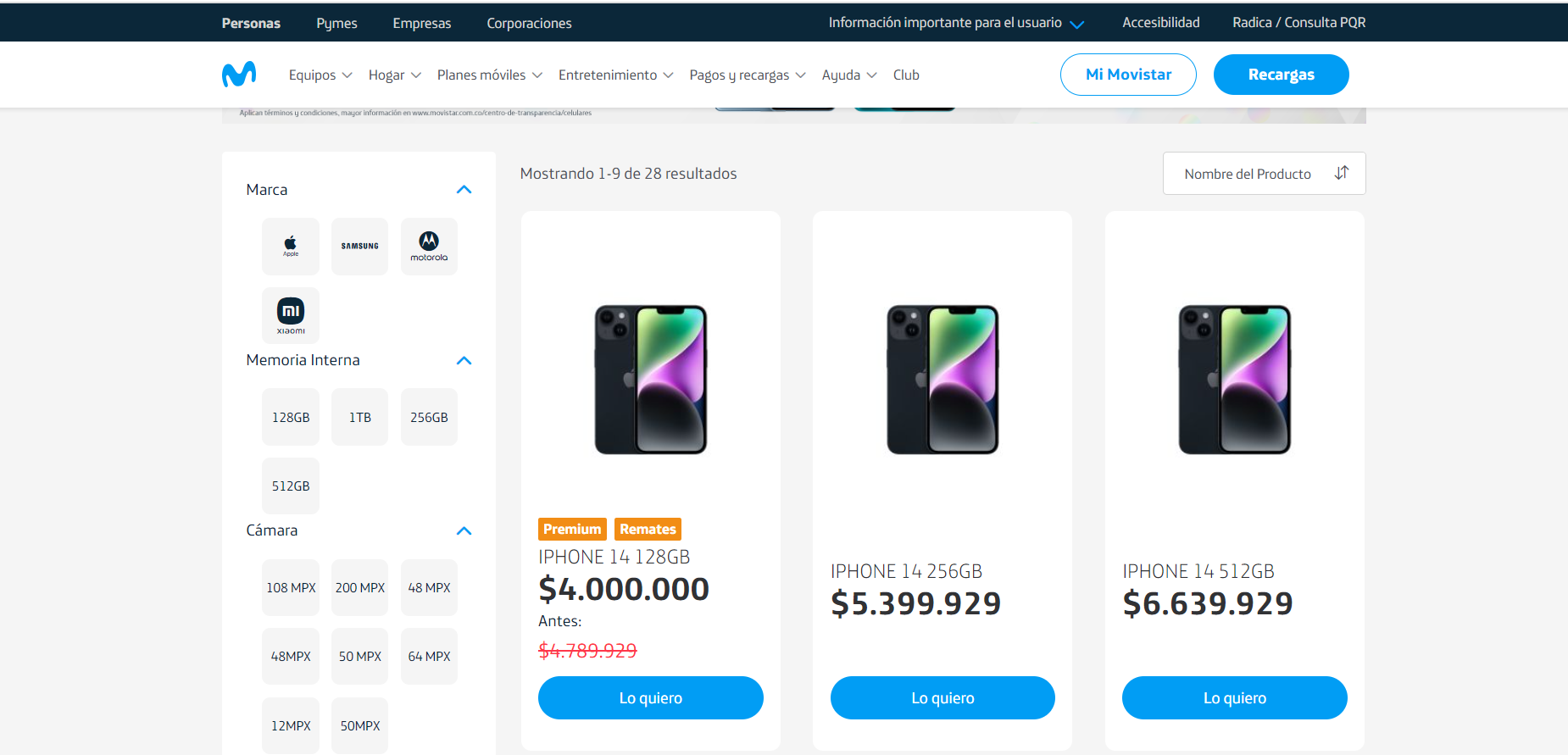The width and height of the screenshot is (1568, 755).
Task: Filter by Apple brand
Action: click(x=291, y=247)
